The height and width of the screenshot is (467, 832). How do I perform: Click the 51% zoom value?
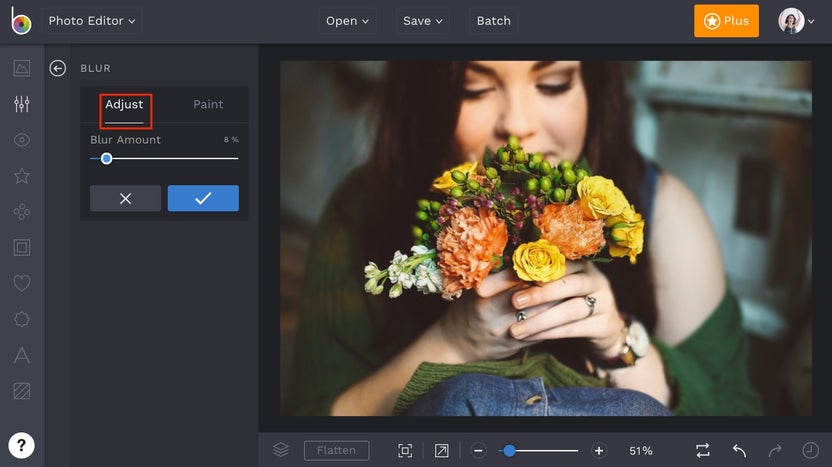point(640,451)
